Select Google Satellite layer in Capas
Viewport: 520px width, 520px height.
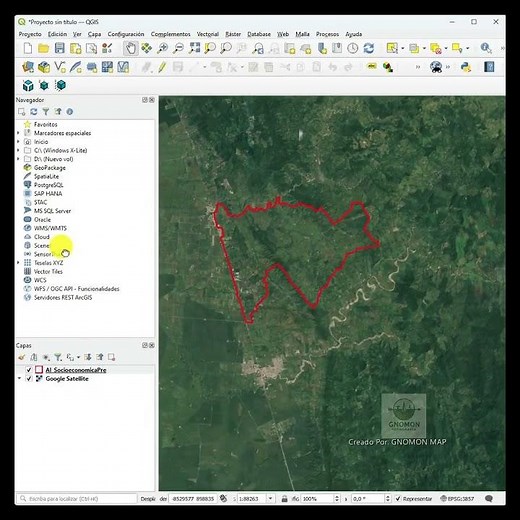(x=67, y=379)
